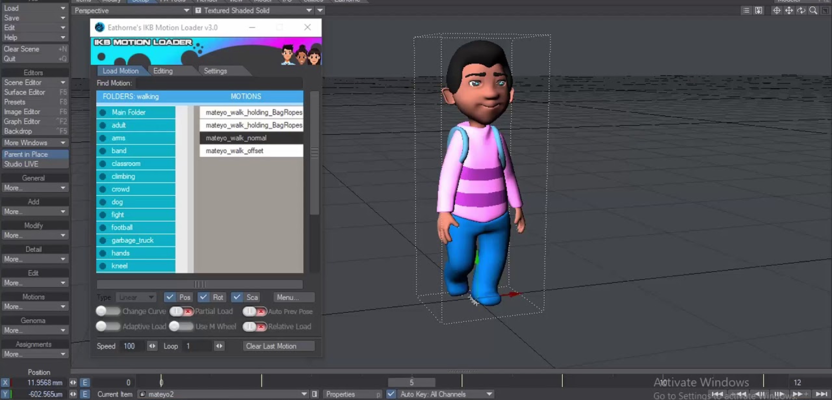832x400 pixels.
Task: Turn on the Change Curve switch
Action: (103, 311)
